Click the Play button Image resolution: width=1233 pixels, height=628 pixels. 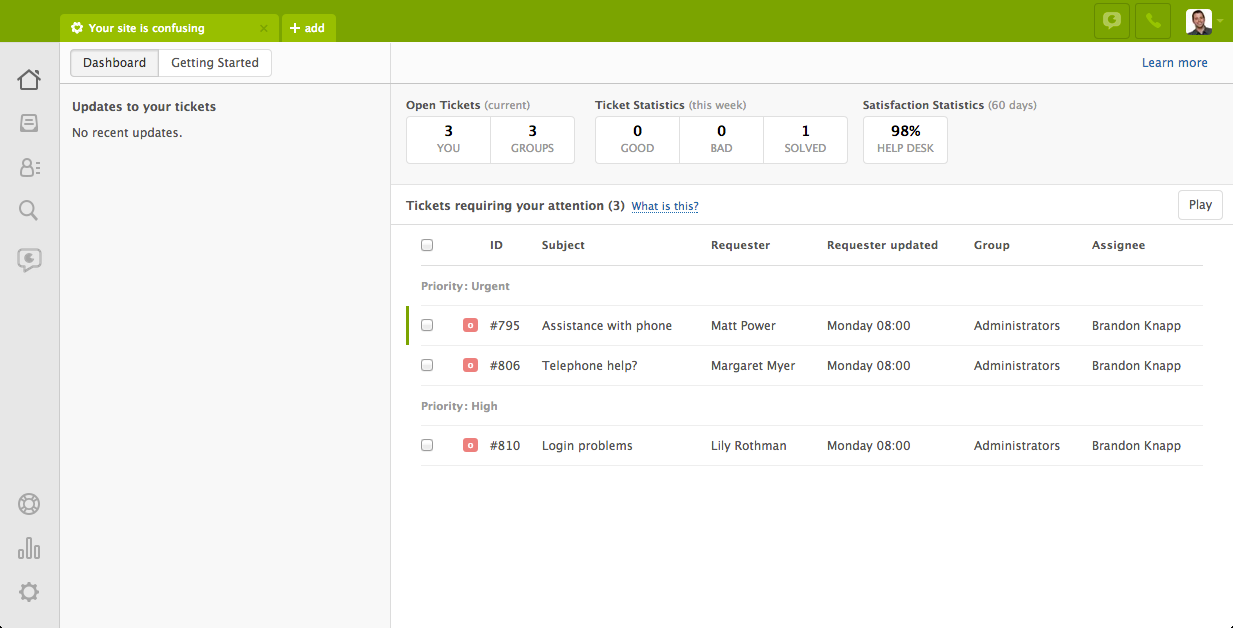click(x=1200, y=205)
